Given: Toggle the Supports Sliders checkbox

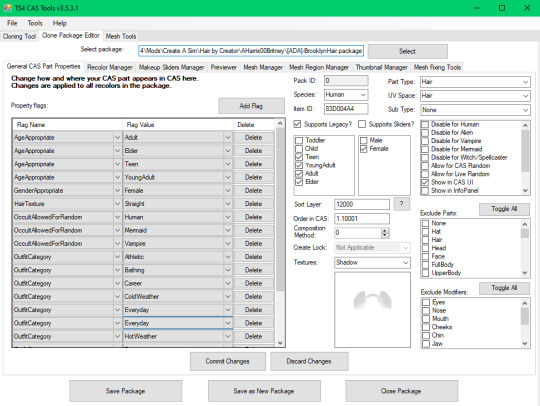Looking at the screenshot, I should (362, 124).
